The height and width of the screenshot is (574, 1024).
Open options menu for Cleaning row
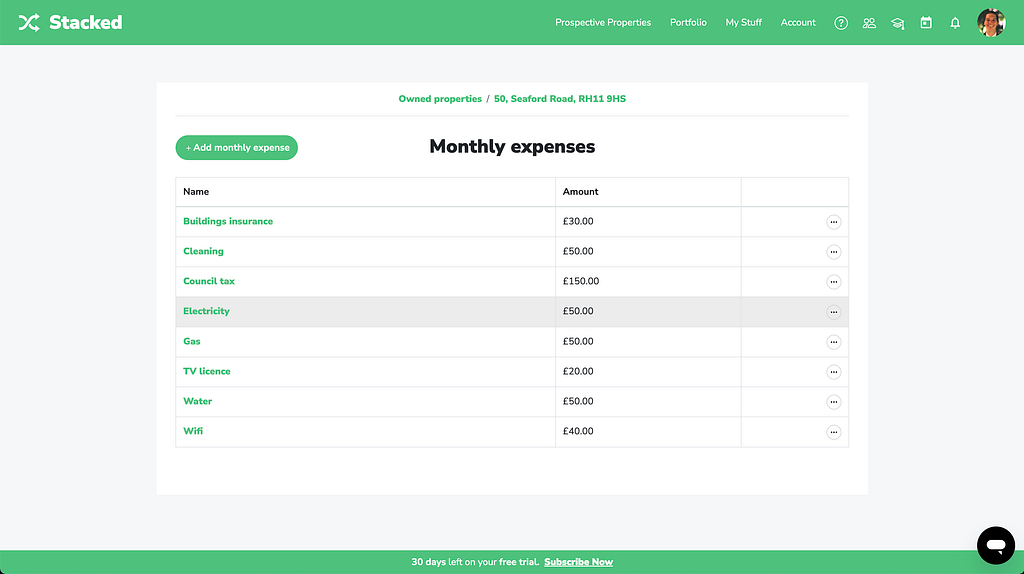[x=833, y=252]
